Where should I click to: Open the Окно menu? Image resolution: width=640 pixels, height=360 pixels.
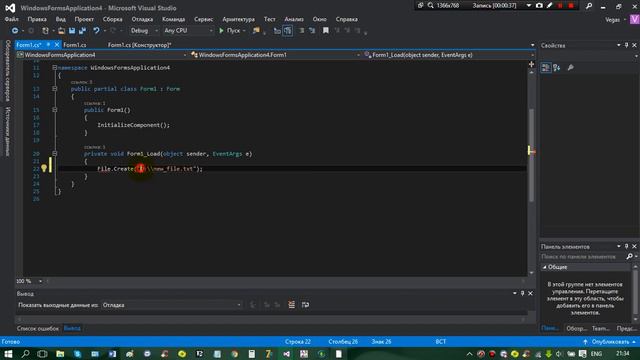coord(320,19)
